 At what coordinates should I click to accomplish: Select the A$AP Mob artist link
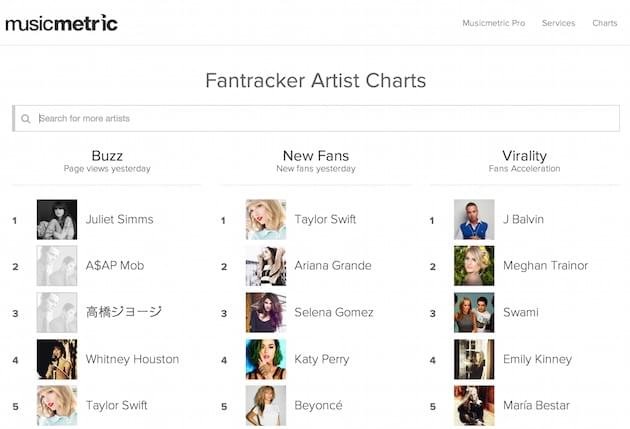[115, 266]
